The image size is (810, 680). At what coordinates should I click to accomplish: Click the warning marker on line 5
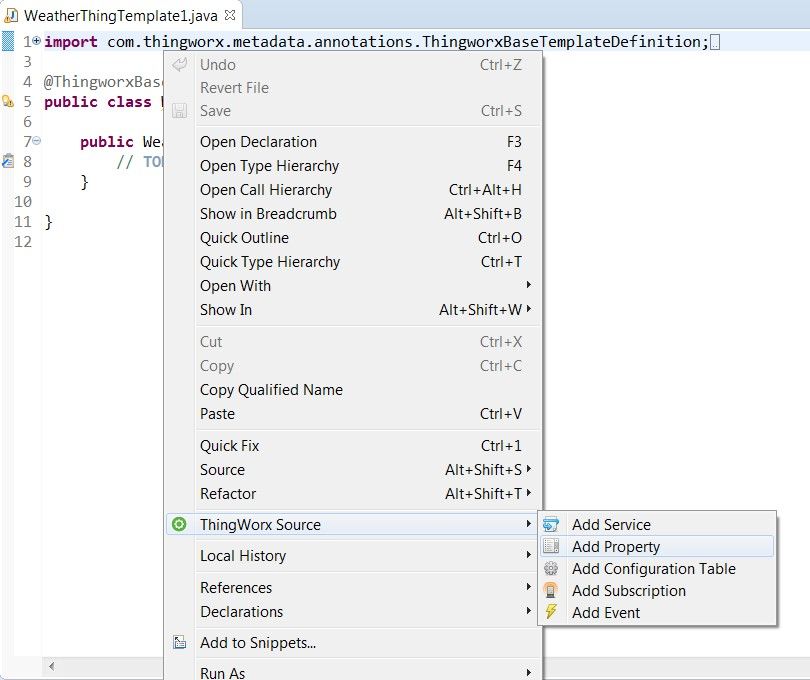coord(7,101)
